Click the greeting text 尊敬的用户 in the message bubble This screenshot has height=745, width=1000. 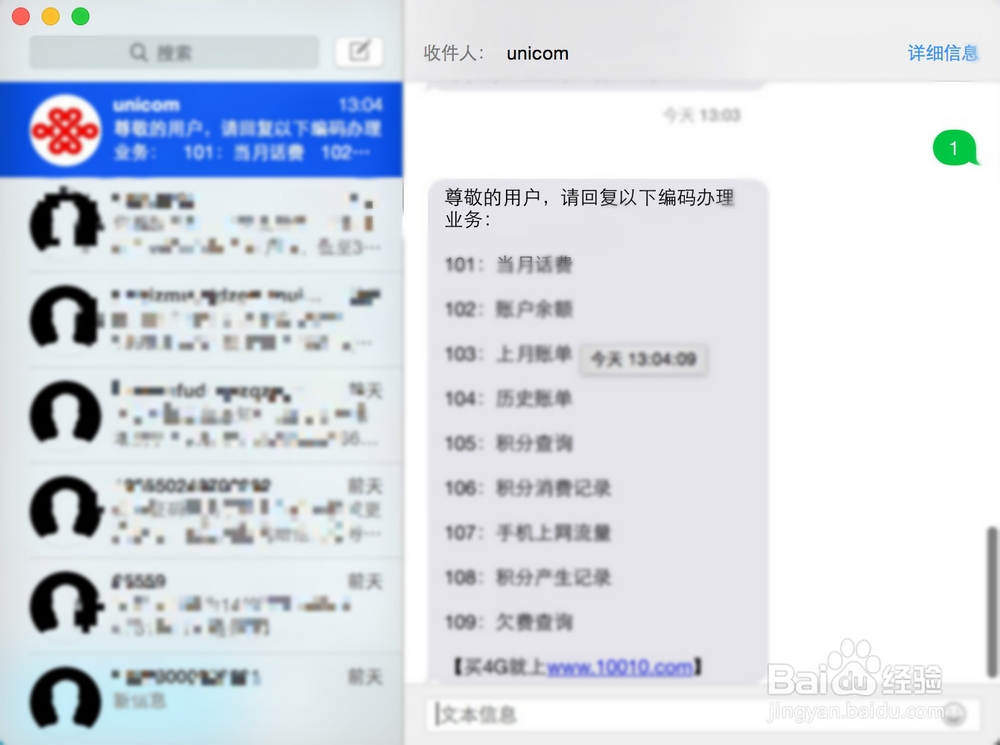pyautogui.click(x=493, y=198)
